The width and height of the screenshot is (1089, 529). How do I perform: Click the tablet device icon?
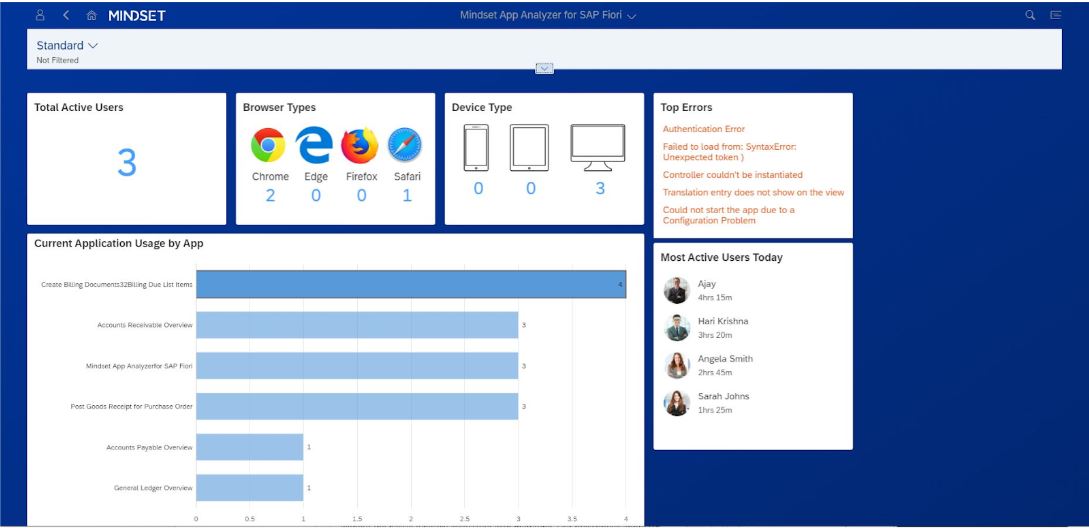[x=529, y=147]
